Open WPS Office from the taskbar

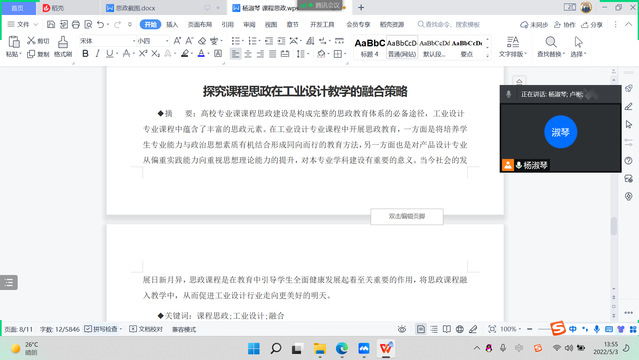(x=386, y=349)
